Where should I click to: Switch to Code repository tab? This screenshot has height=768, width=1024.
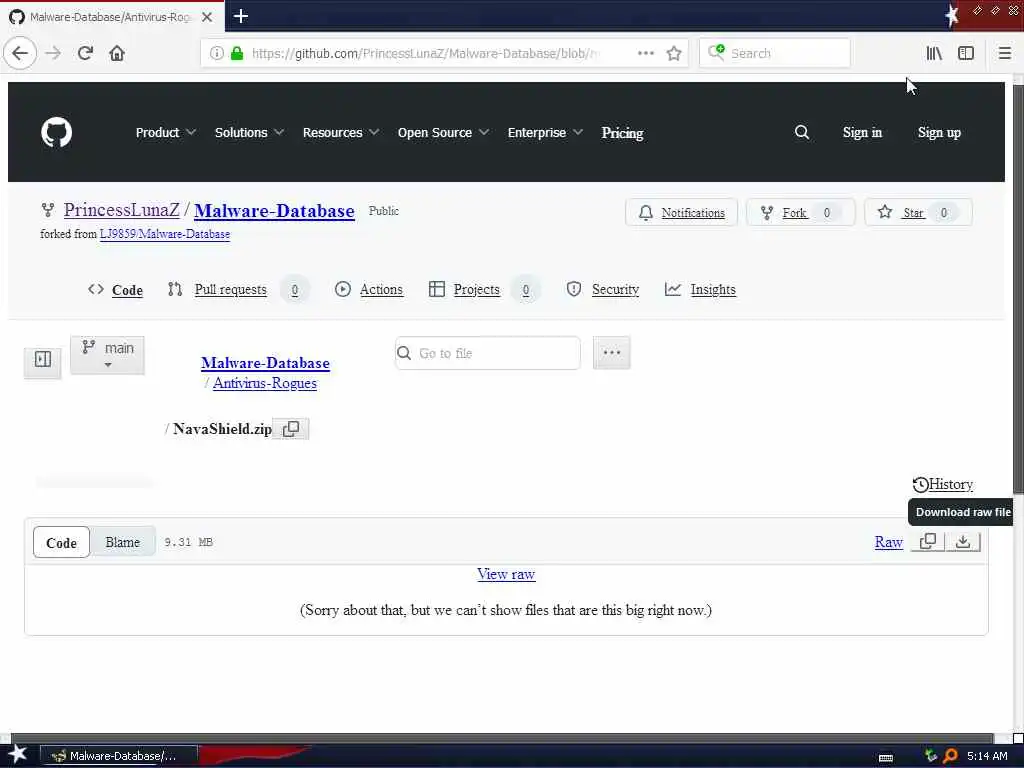(116, 290)
